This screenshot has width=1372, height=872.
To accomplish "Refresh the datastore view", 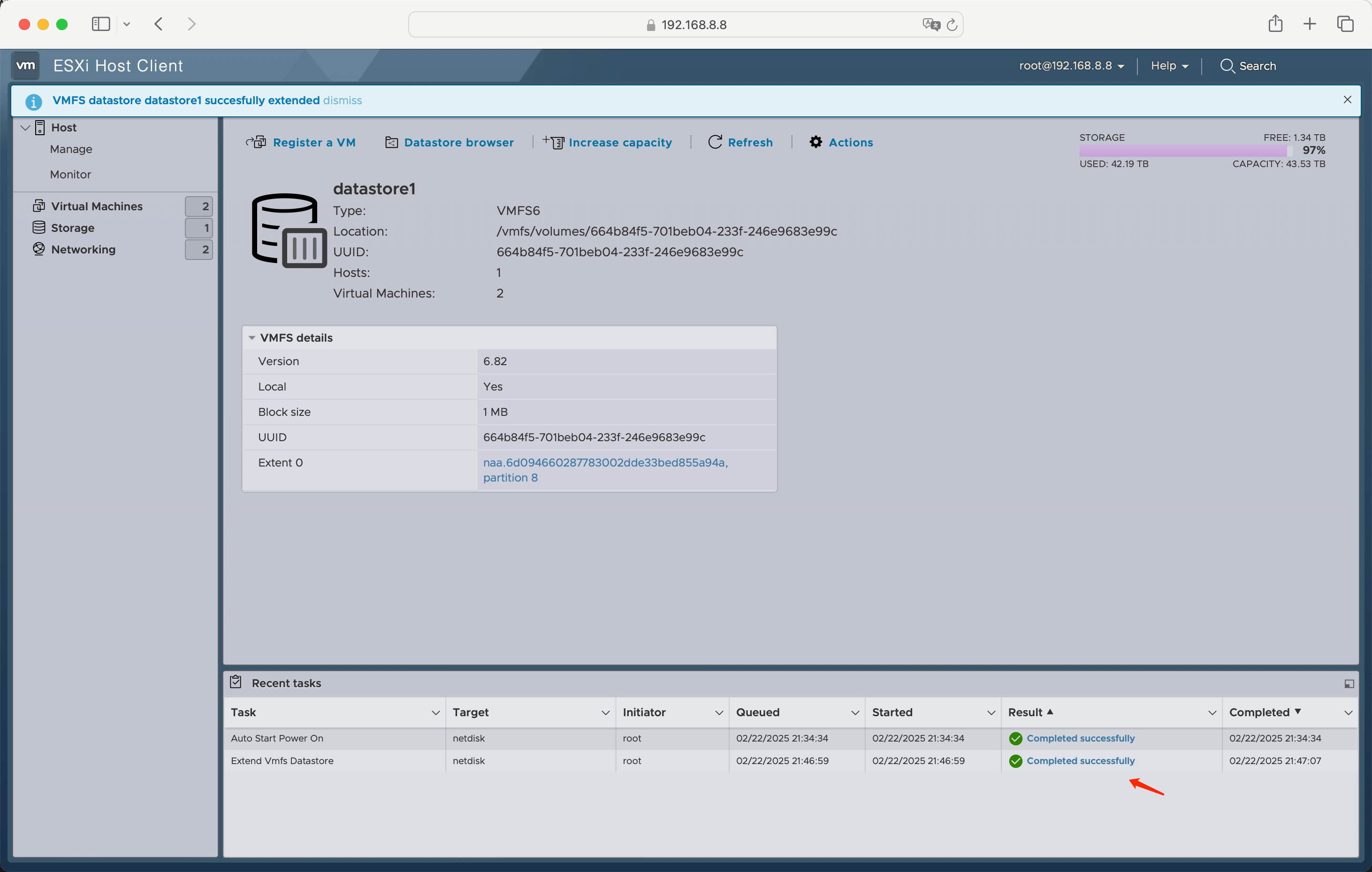I will click(740, 143).
